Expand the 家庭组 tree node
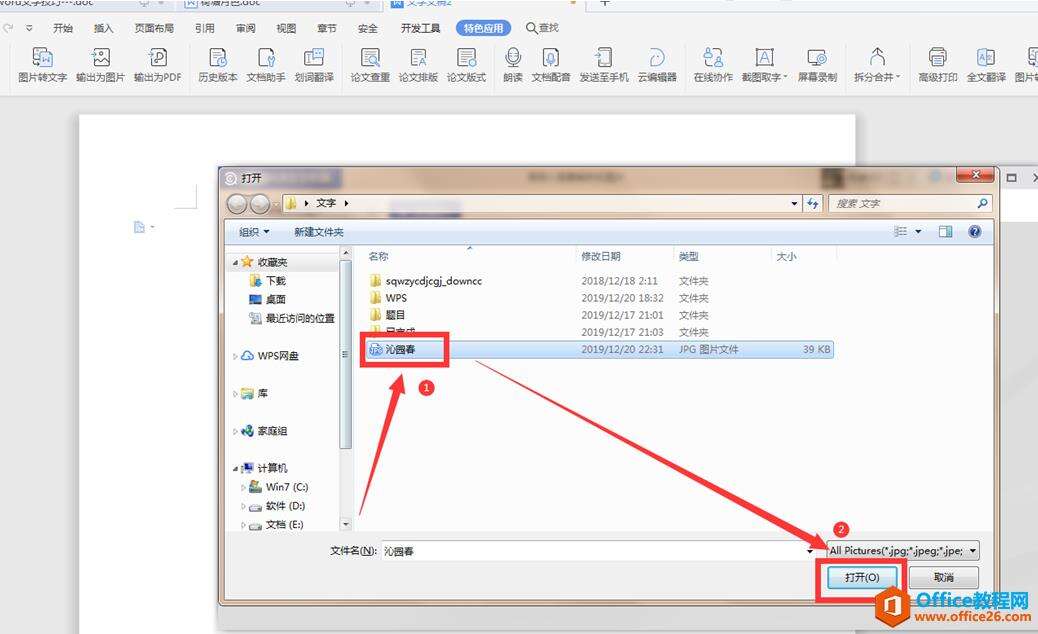The height and width of the screenshot is (634, 1038). point(235,431)
